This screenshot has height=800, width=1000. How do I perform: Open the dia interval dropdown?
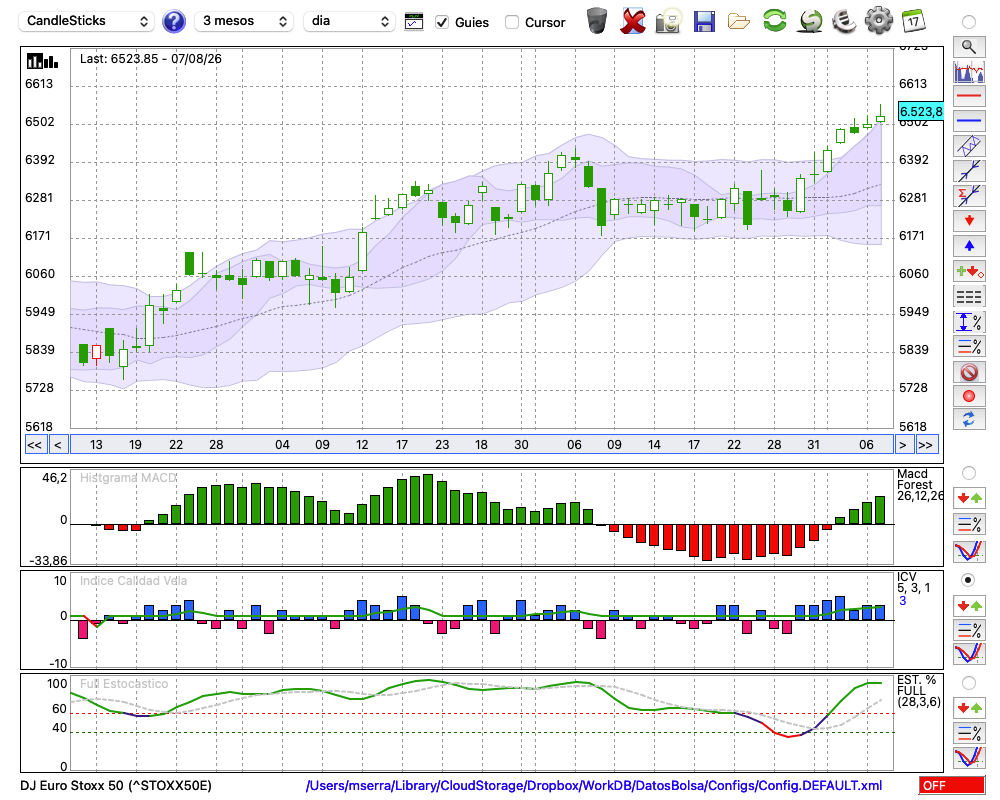[x=349, y=21]
